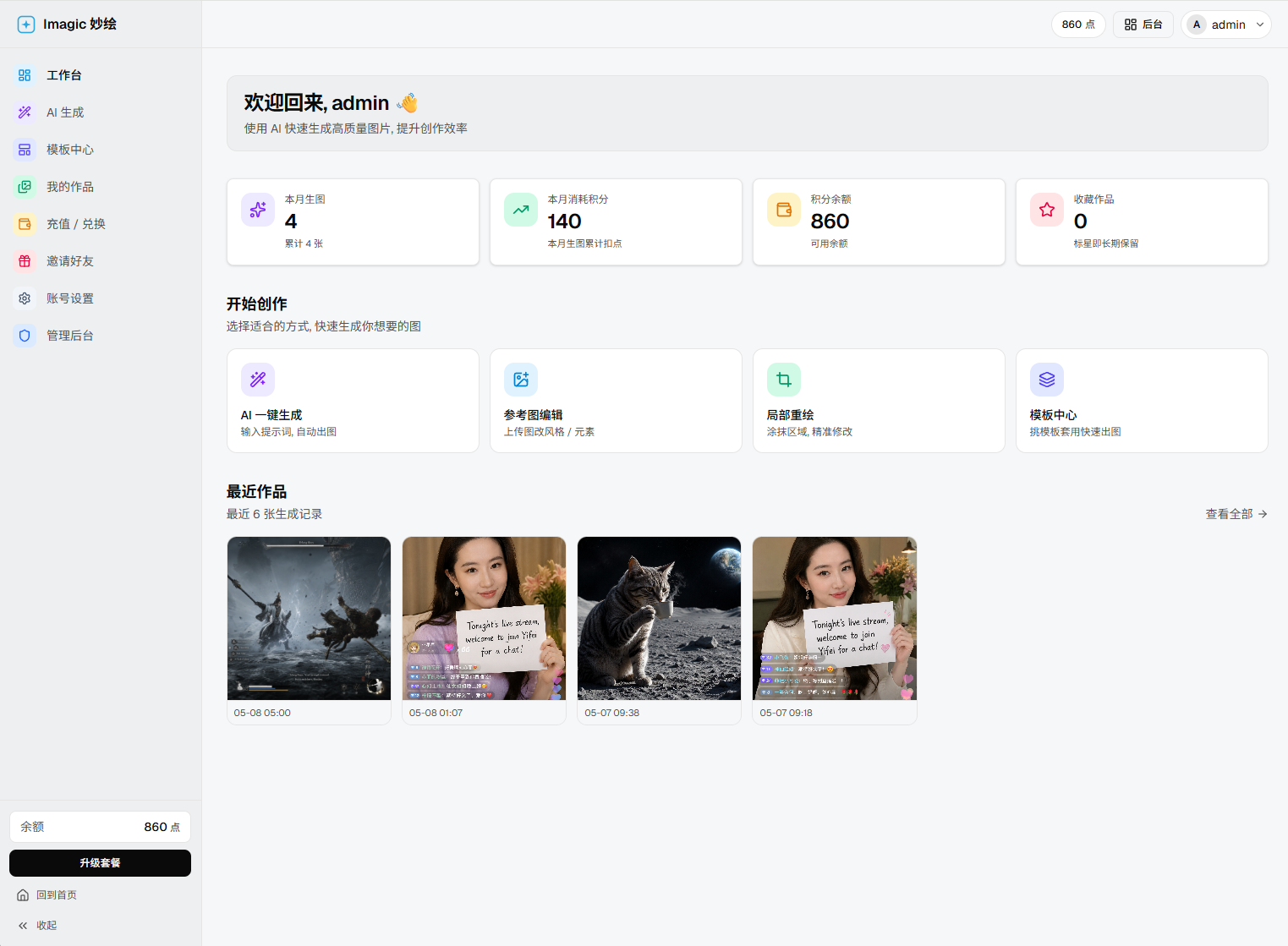Select AI 生成 magic wand sidebar icon
This screenshot has width=1288, height=946.
click(x=25, y=112)
